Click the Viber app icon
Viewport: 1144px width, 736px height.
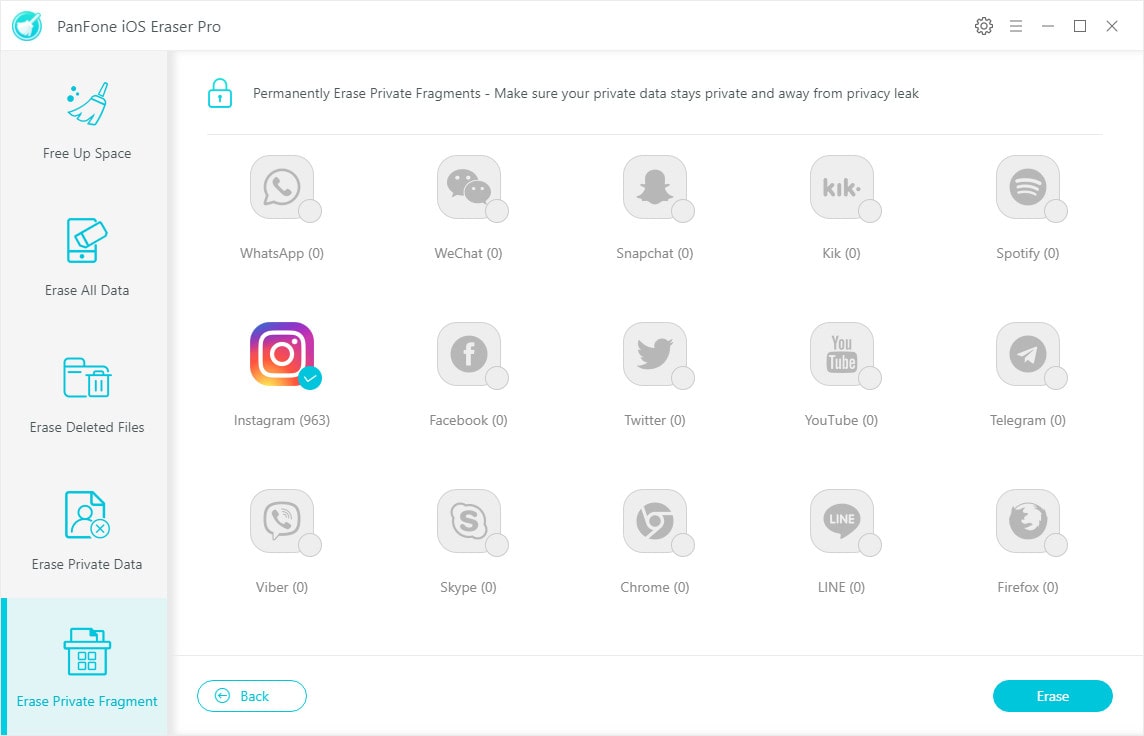(x=282, y=521)
